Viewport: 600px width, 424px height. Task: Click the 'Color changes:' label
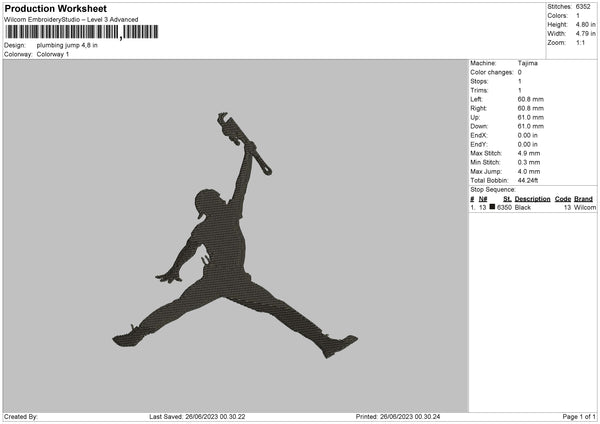click(x=492, y=72)
